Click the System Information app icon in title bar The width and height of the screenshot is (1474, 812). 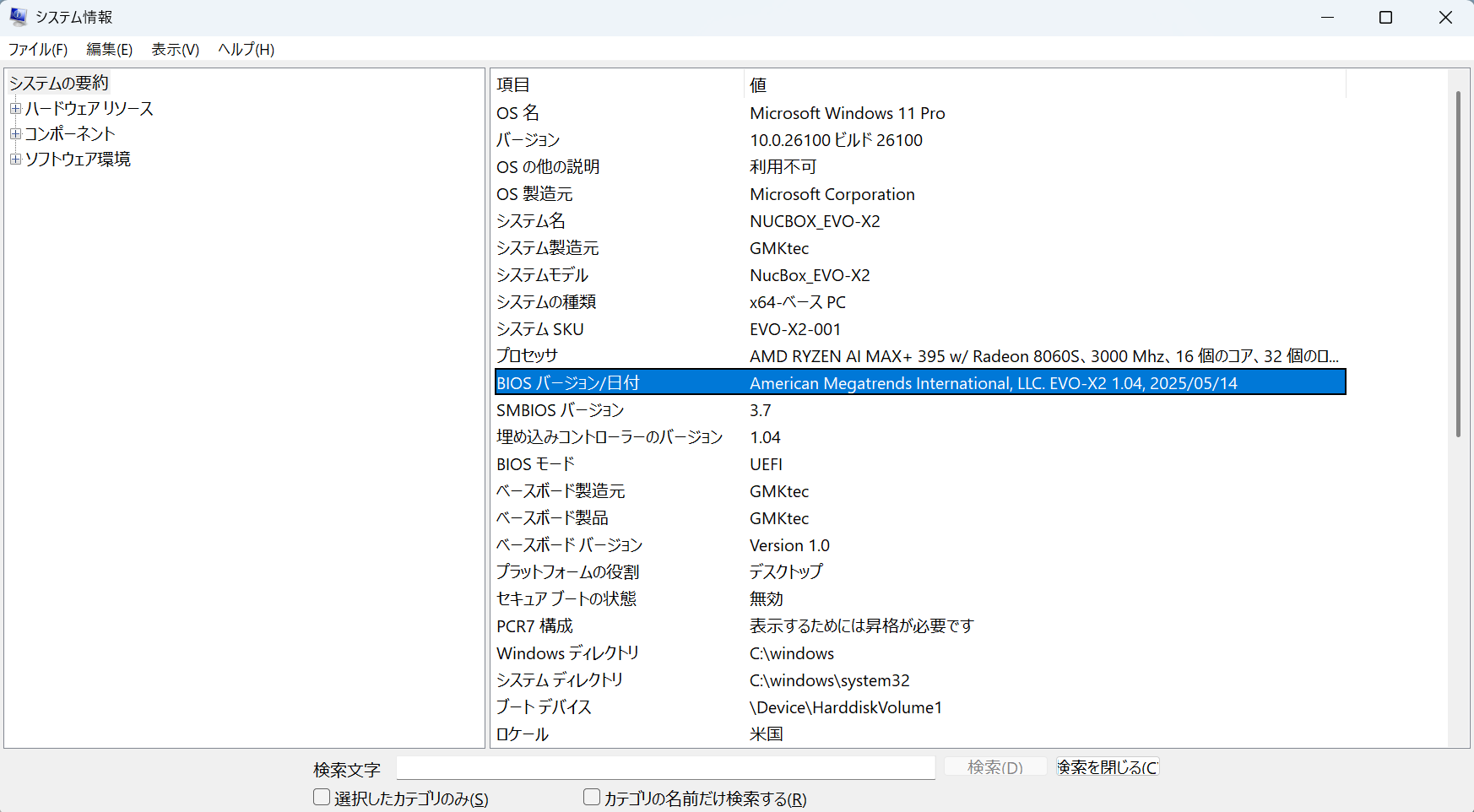pos(18,17)
